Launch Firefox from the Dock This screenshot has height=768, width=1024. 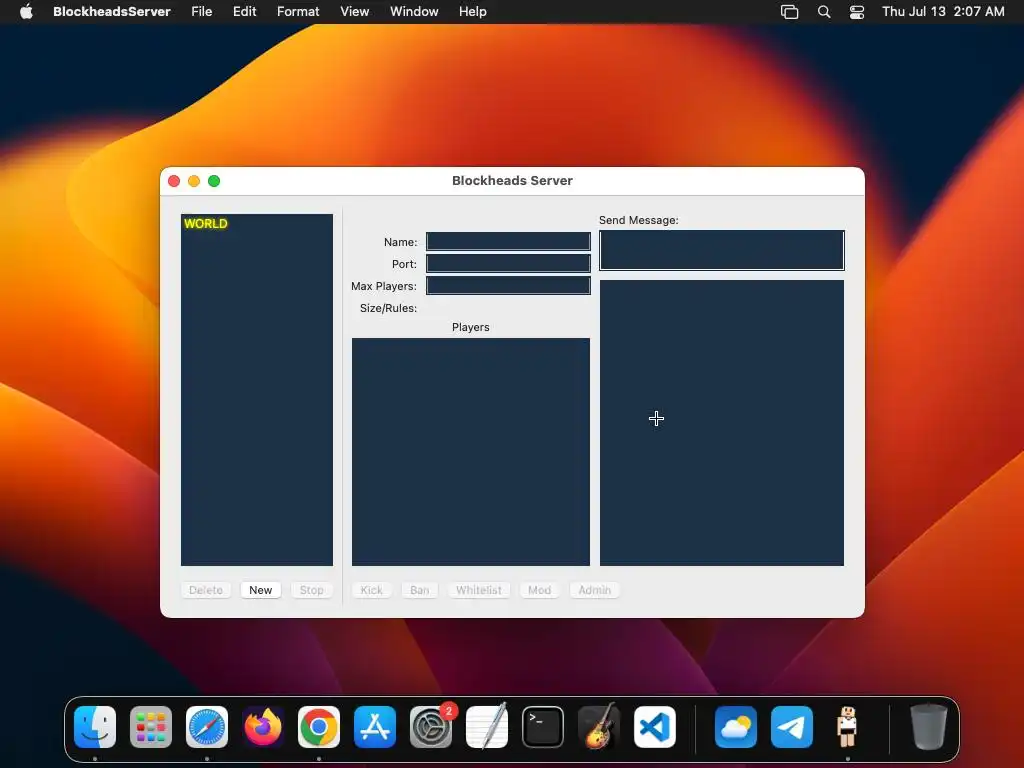click(x=263, y=726)
